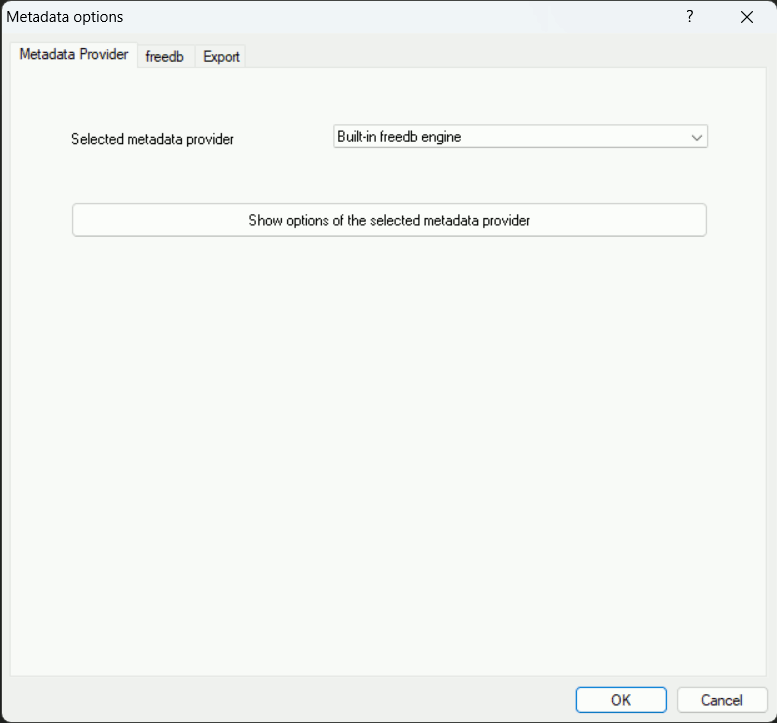Expand the metadata provider dropdown arrow
Image resolution: width=777 pixels, height=723 pixels.
(696, 138)
